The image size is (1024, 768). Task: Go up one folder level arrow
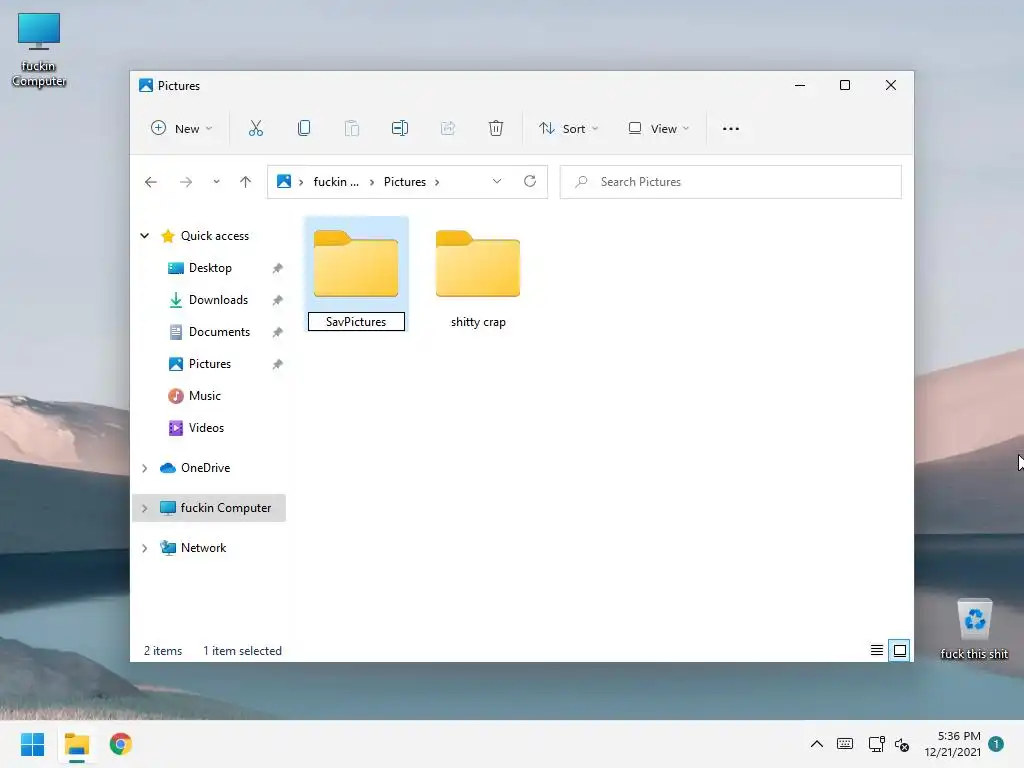[246, 182]
